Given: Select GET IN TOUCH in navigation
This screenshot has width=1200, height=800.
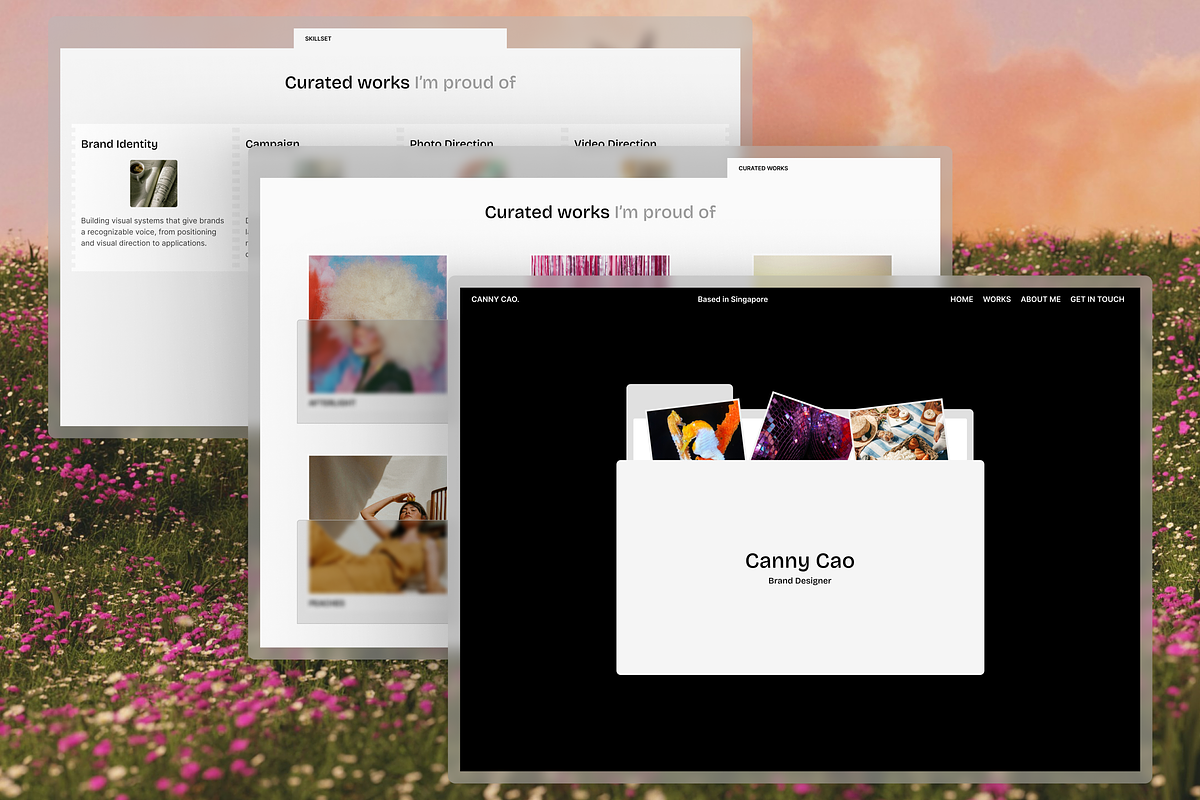Looking at the screenshot, I should point(1097,299).
